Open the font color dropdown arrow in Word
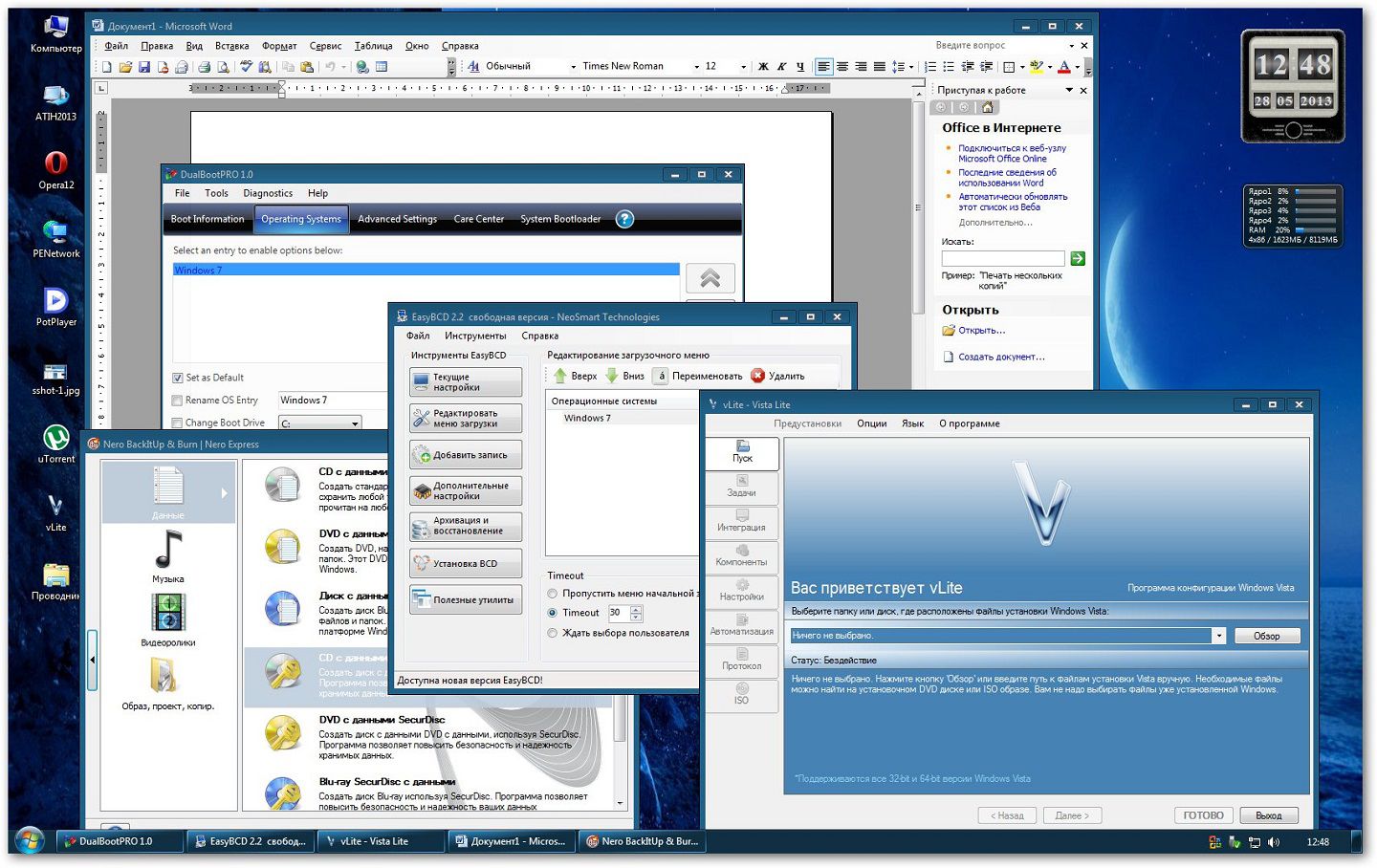This screenshot has width=1377, height=868. 1077,67
